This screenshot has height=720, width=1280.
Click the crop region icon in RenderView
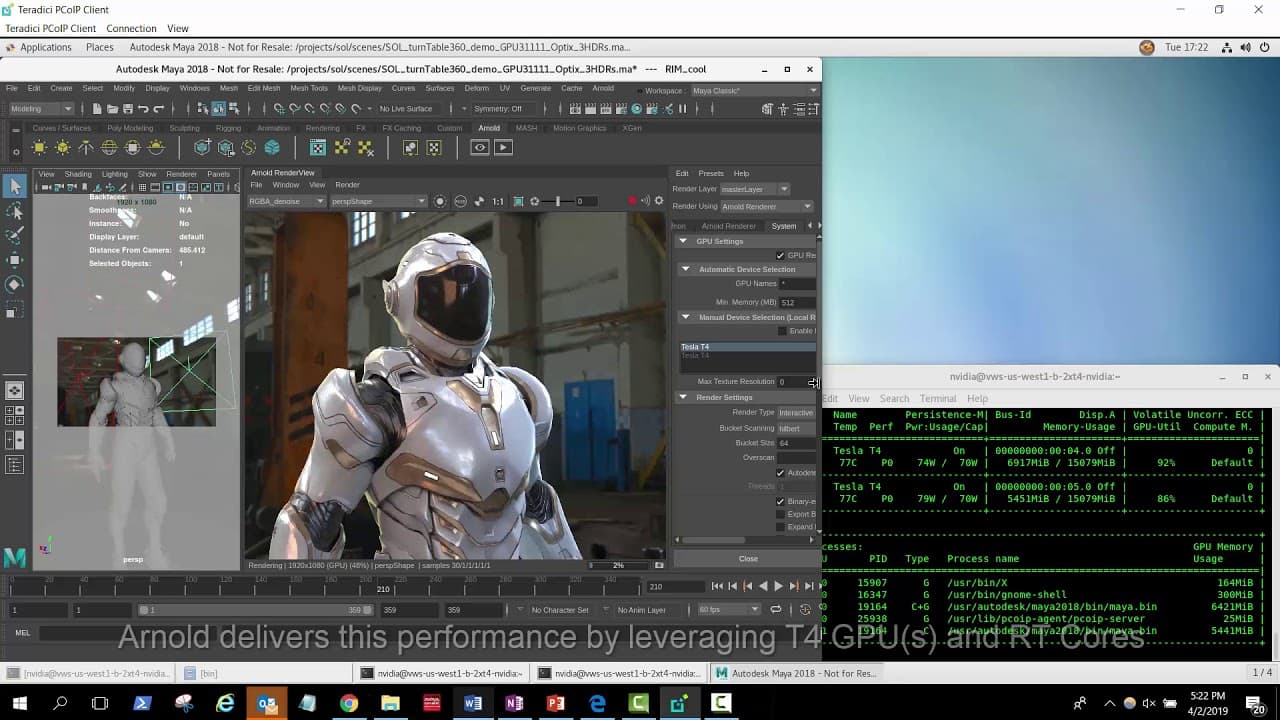point(518,201)
